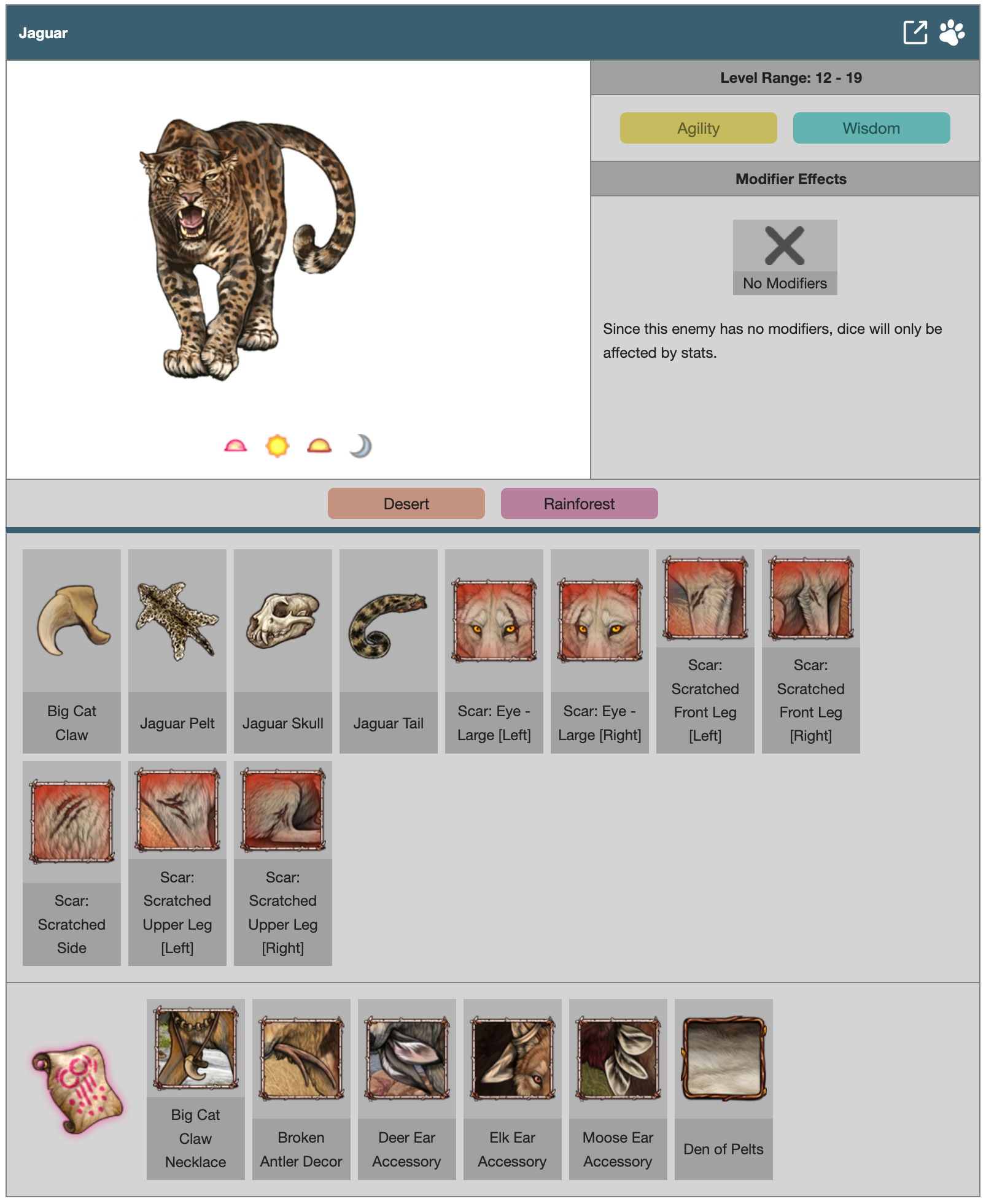Click the Wisdom stat button

[871, 128]
